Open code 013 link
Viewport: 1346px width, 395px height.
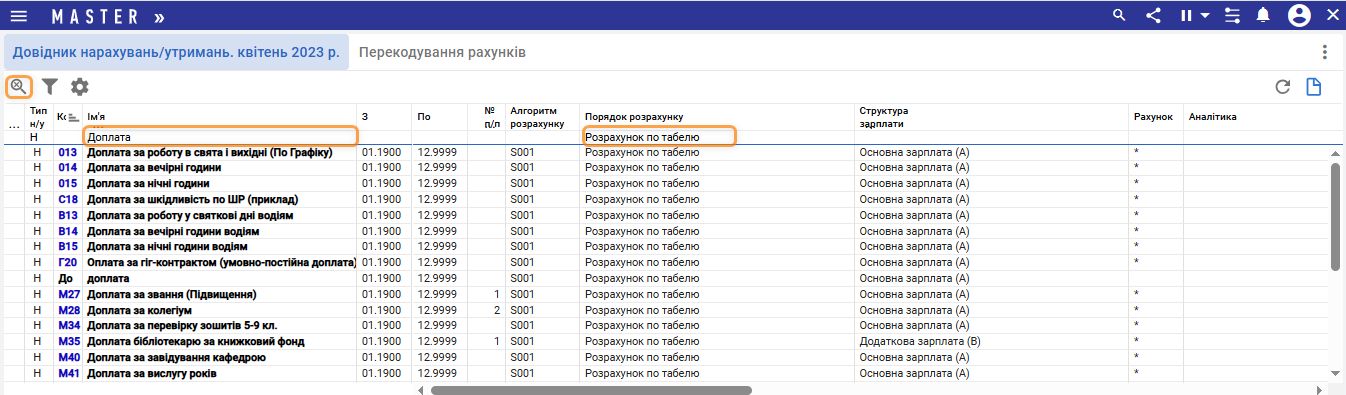pos(68,153)
